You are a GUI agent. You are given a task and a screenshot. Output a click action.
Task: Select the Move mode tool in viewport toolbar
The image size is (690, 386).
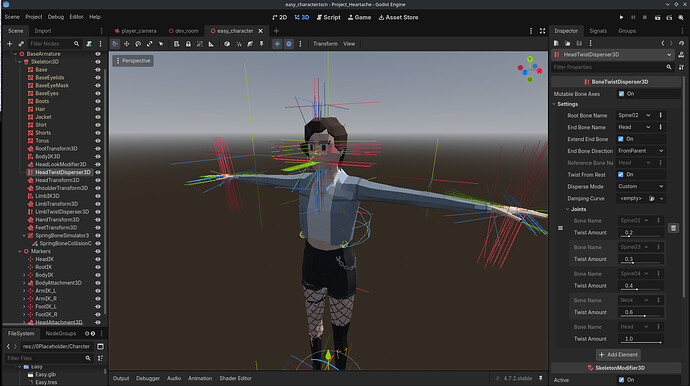(126, 44)
